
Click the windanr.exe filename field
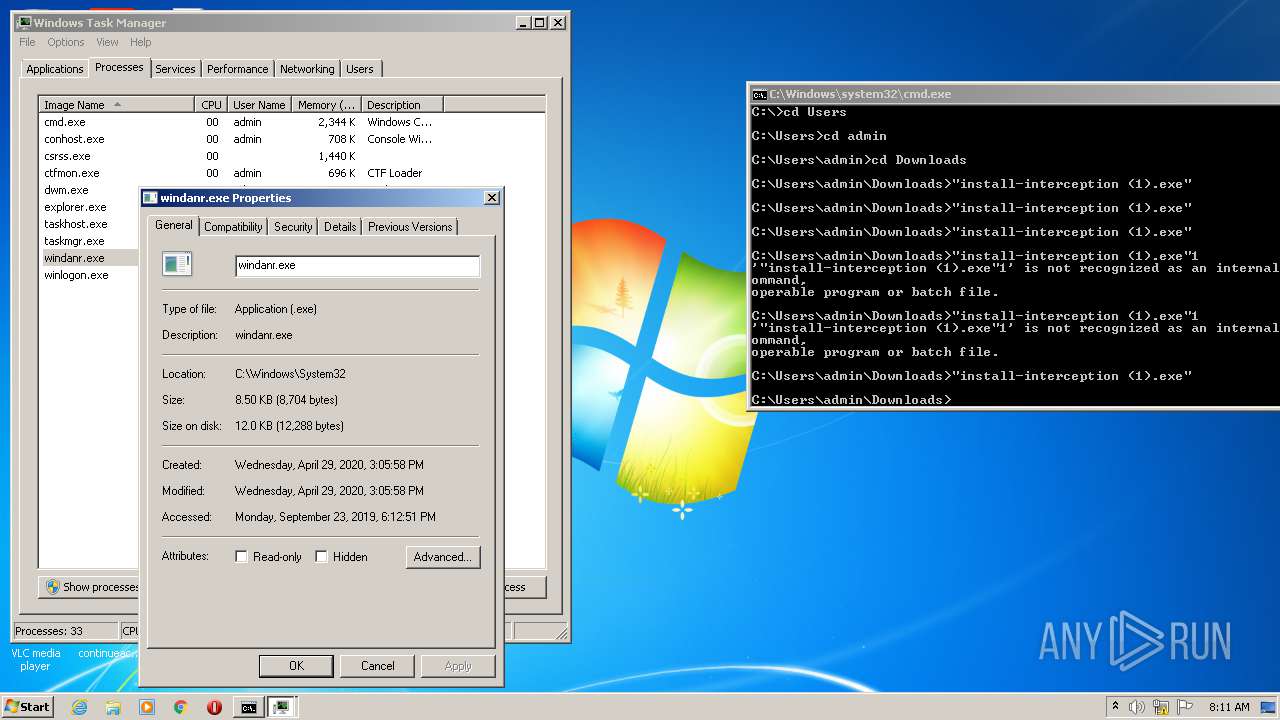tap(357, 266)
